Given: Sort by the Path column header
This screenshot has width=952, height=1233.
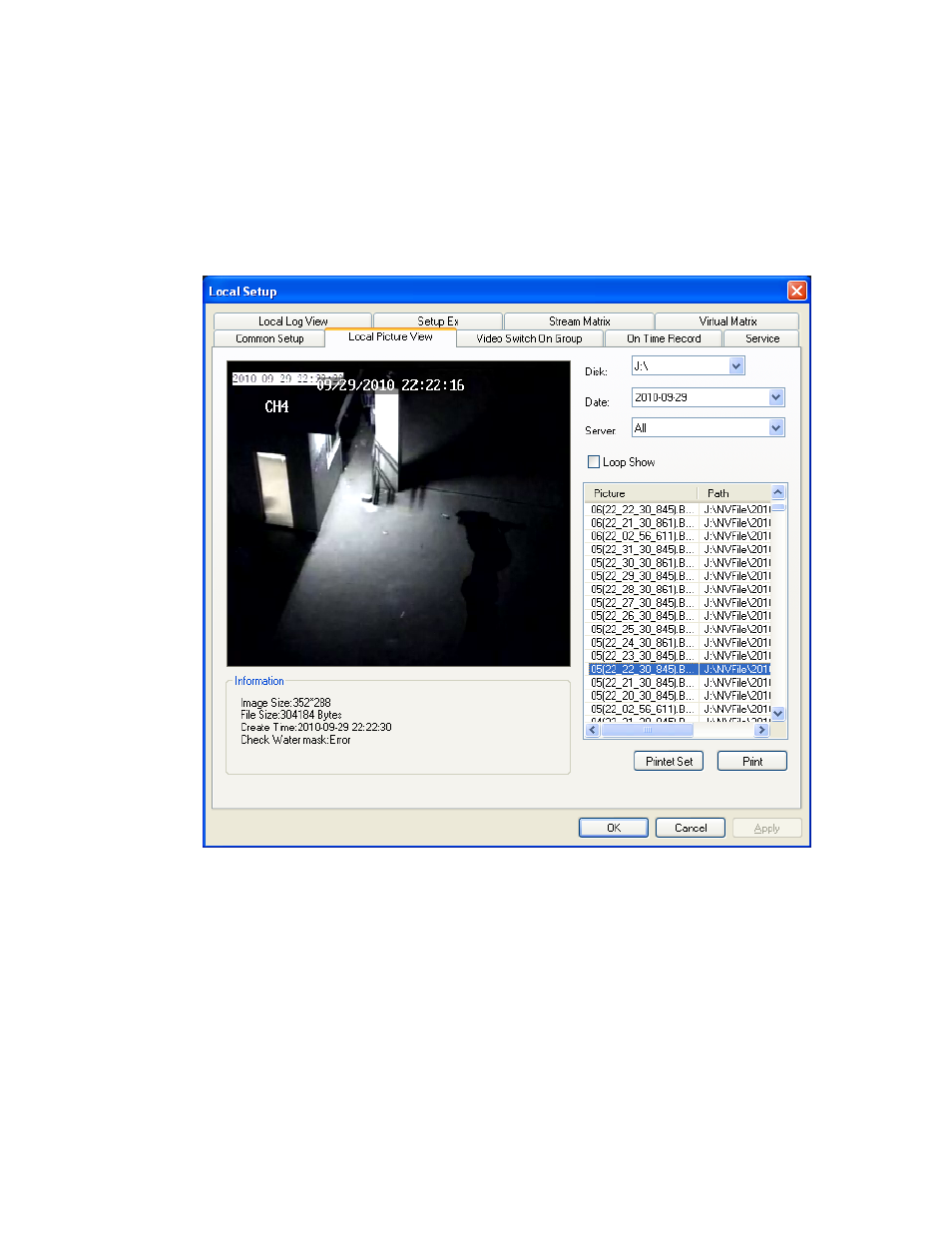Looking at the screenshot, I should click(733, 493).
